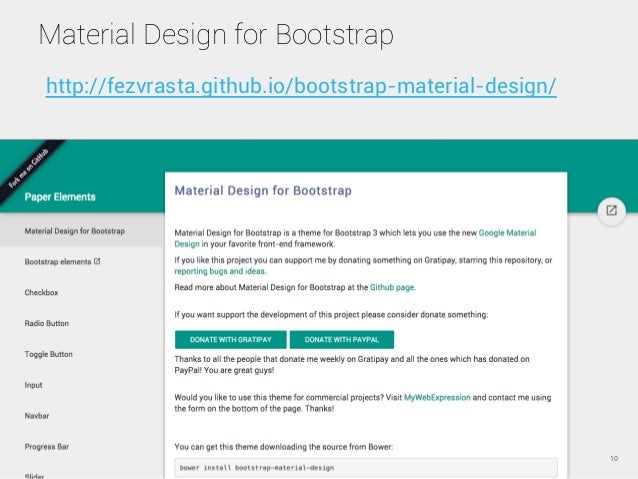Click the round open-in-new-window button
638x479 pixels.
click(x=612, y=210)
